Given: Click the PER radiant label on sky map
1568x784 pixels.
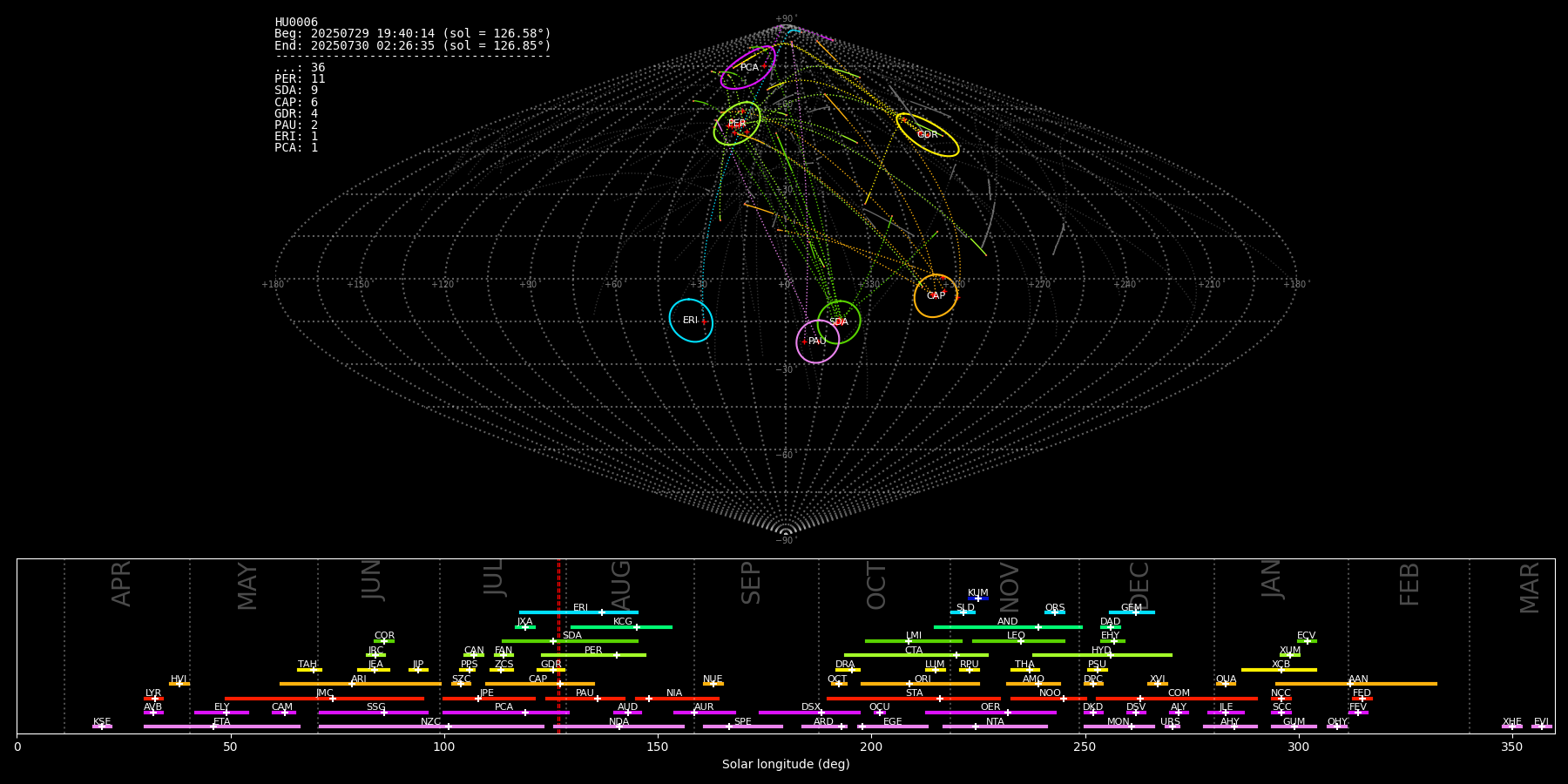Looking at the screenshot, I should point(737,124).
